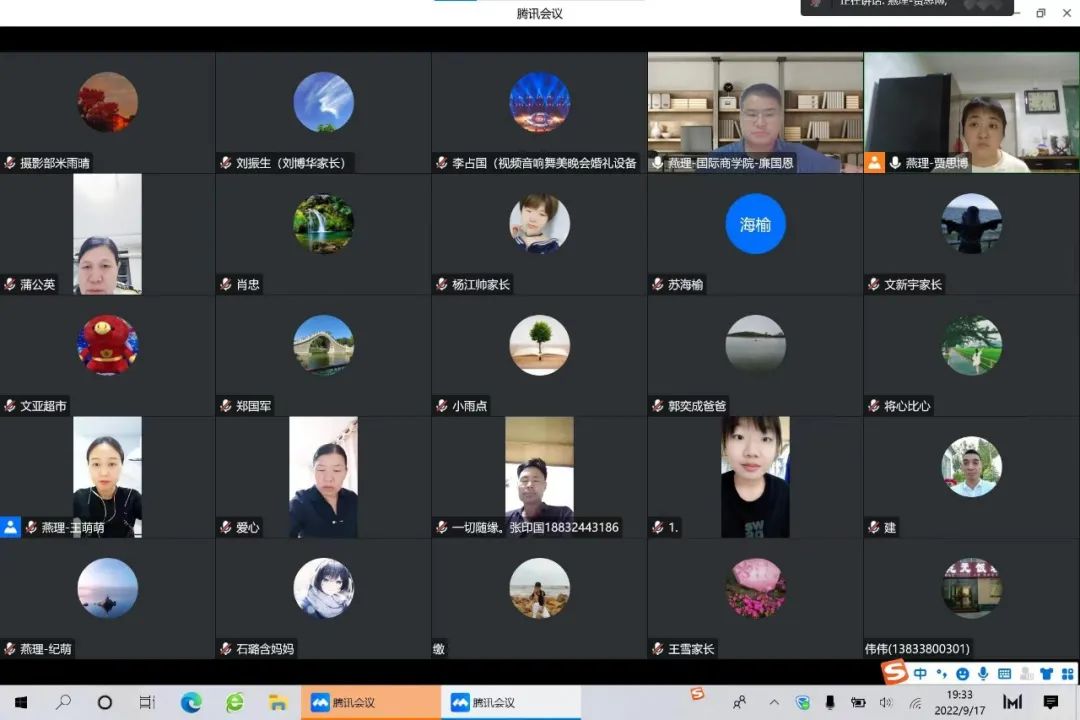Switch to the first 腾讯会议 taskbar window
The image size is (1080, 720).
coord(370,702)
